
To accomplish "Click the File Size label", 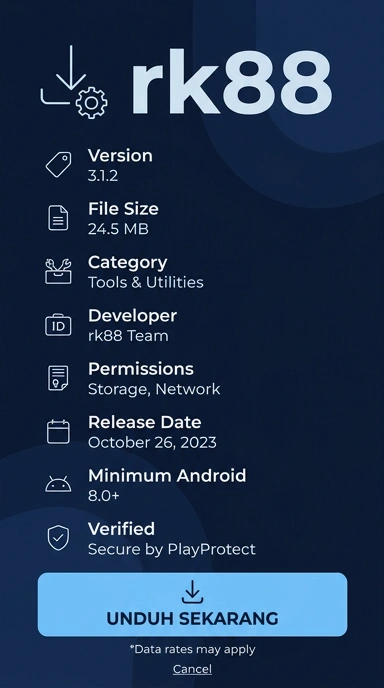I will (x=123, y=209).
